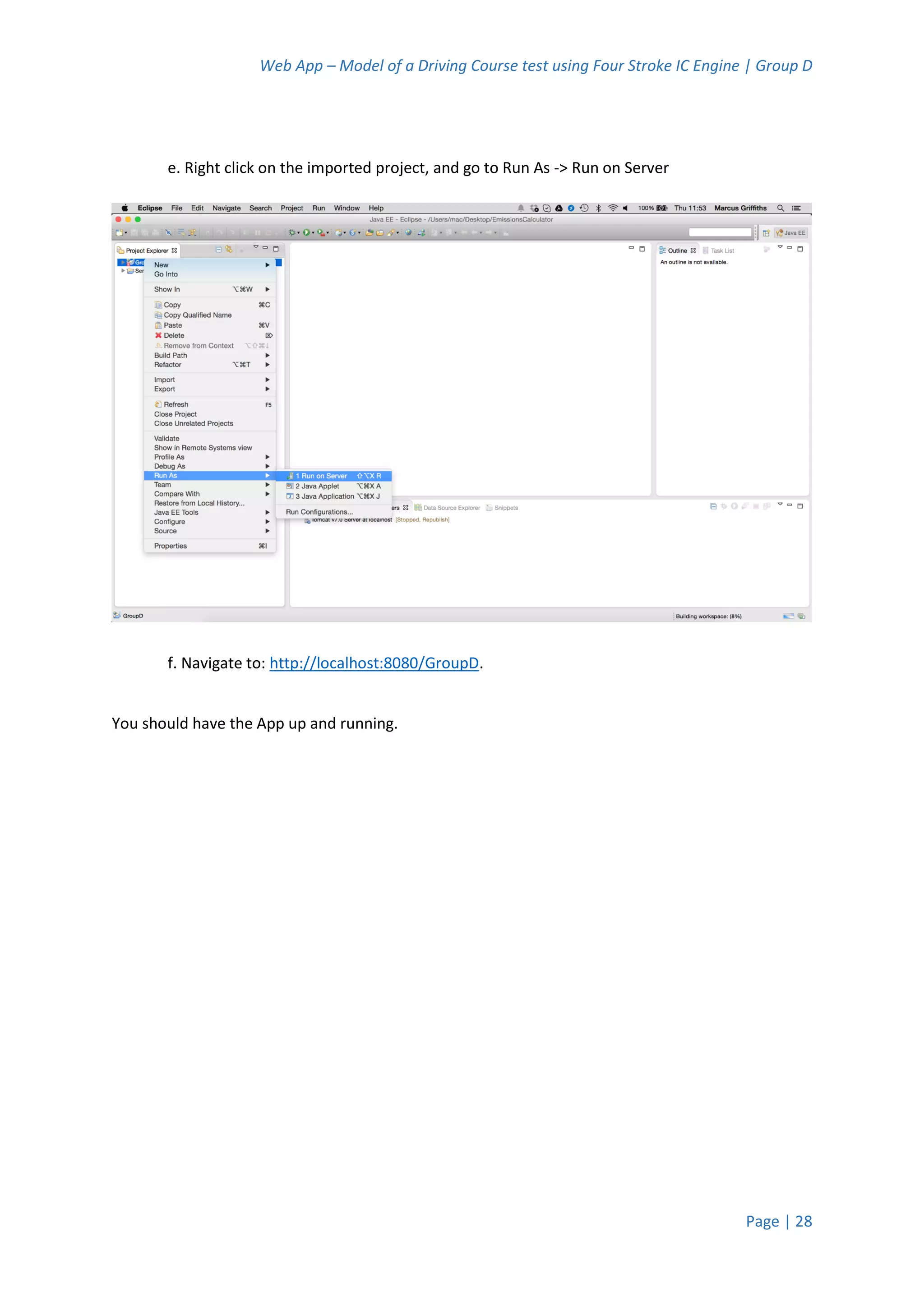This screenshot has height=1307, width=924.
Task: Follow the localhost:8080/GroupD link
Action: (374, 663)
